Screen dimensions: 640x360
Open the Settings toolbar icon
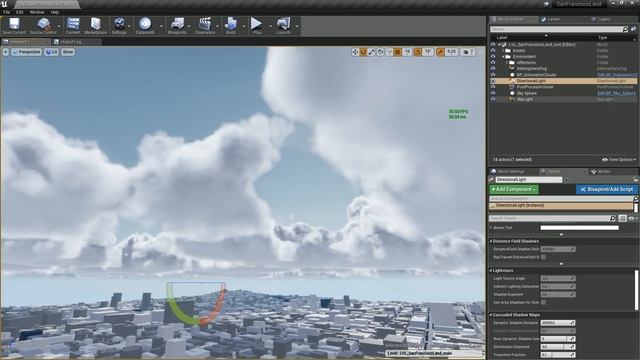[x=119, y=25]
